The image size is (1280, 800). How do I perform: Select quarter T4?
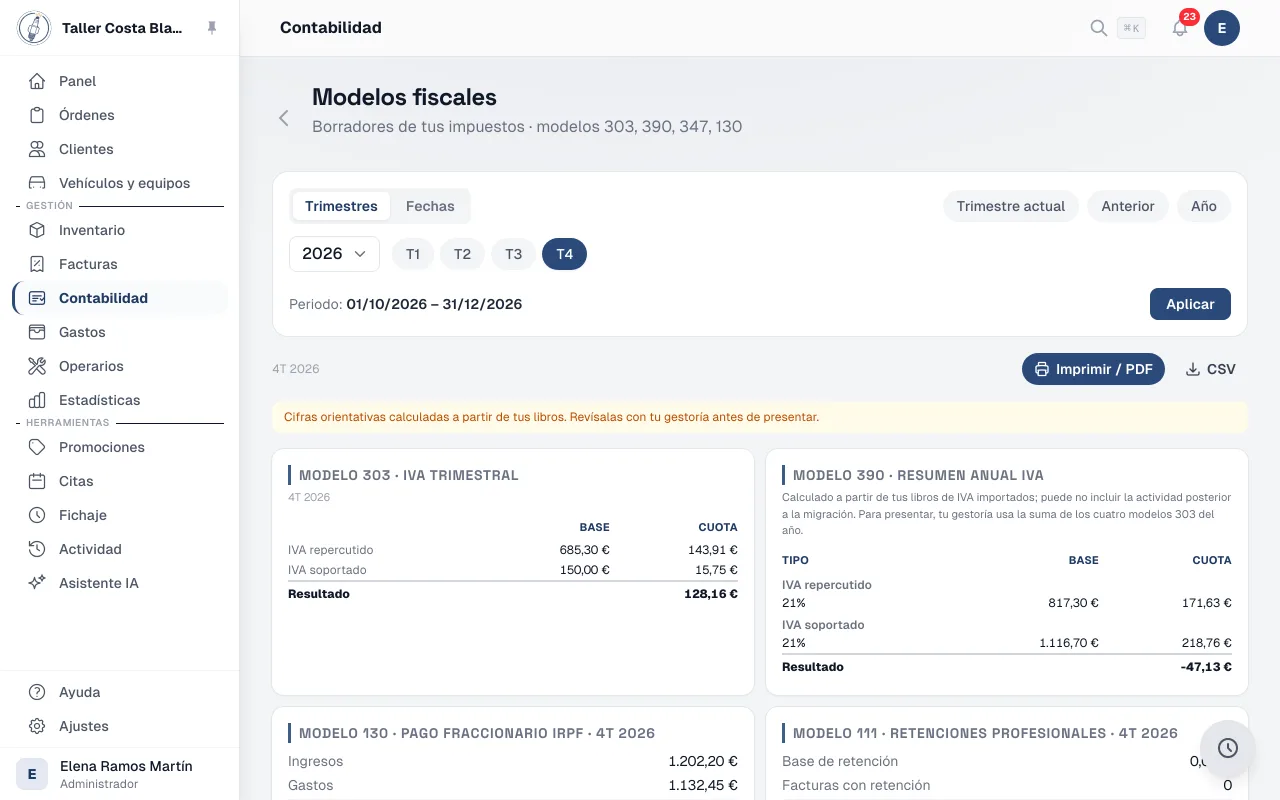pyautogui.click(x=565, y=254)
